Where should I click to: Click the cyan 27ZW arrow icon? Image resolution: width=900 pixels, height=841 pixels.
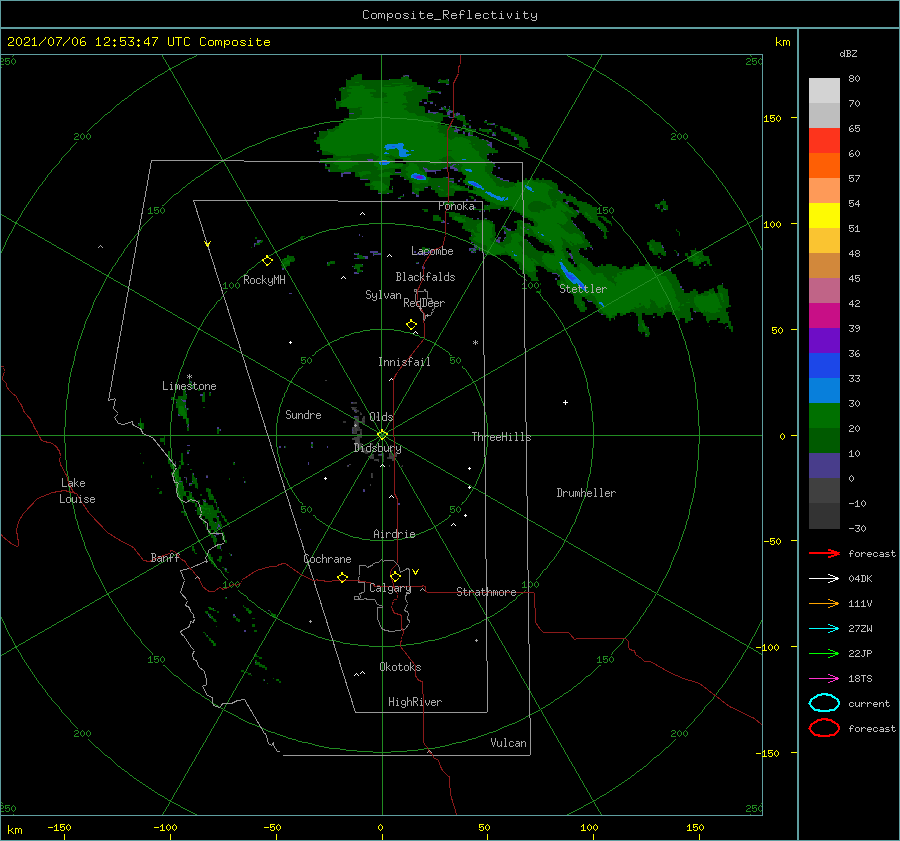(x=824, y=629)
